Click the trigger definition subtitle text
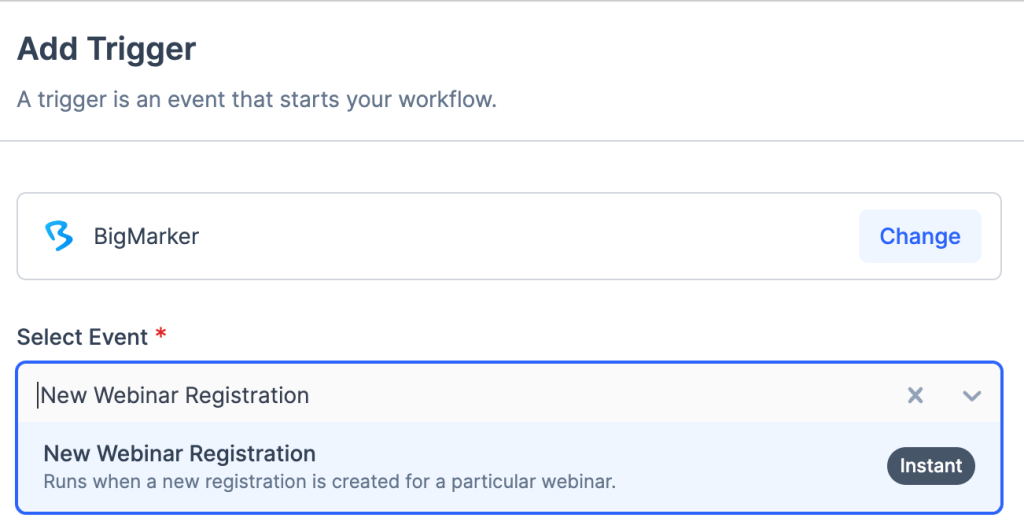The width and height of the screenshot is (1024, 529). pyautogui.click(x=257, y=101)
